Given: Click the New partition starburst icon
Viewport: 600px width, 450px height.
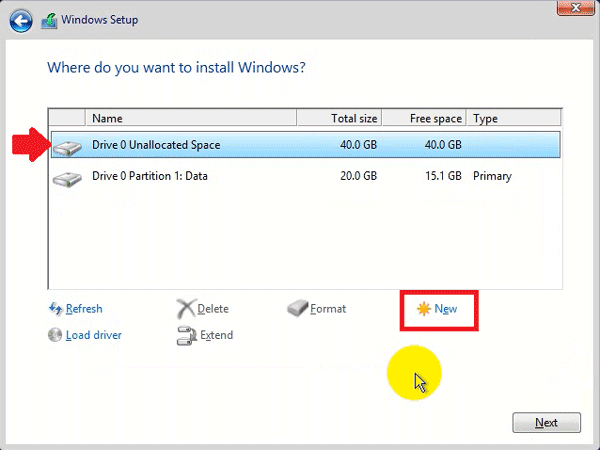Looking at the screenshot, I should (423, 309).
